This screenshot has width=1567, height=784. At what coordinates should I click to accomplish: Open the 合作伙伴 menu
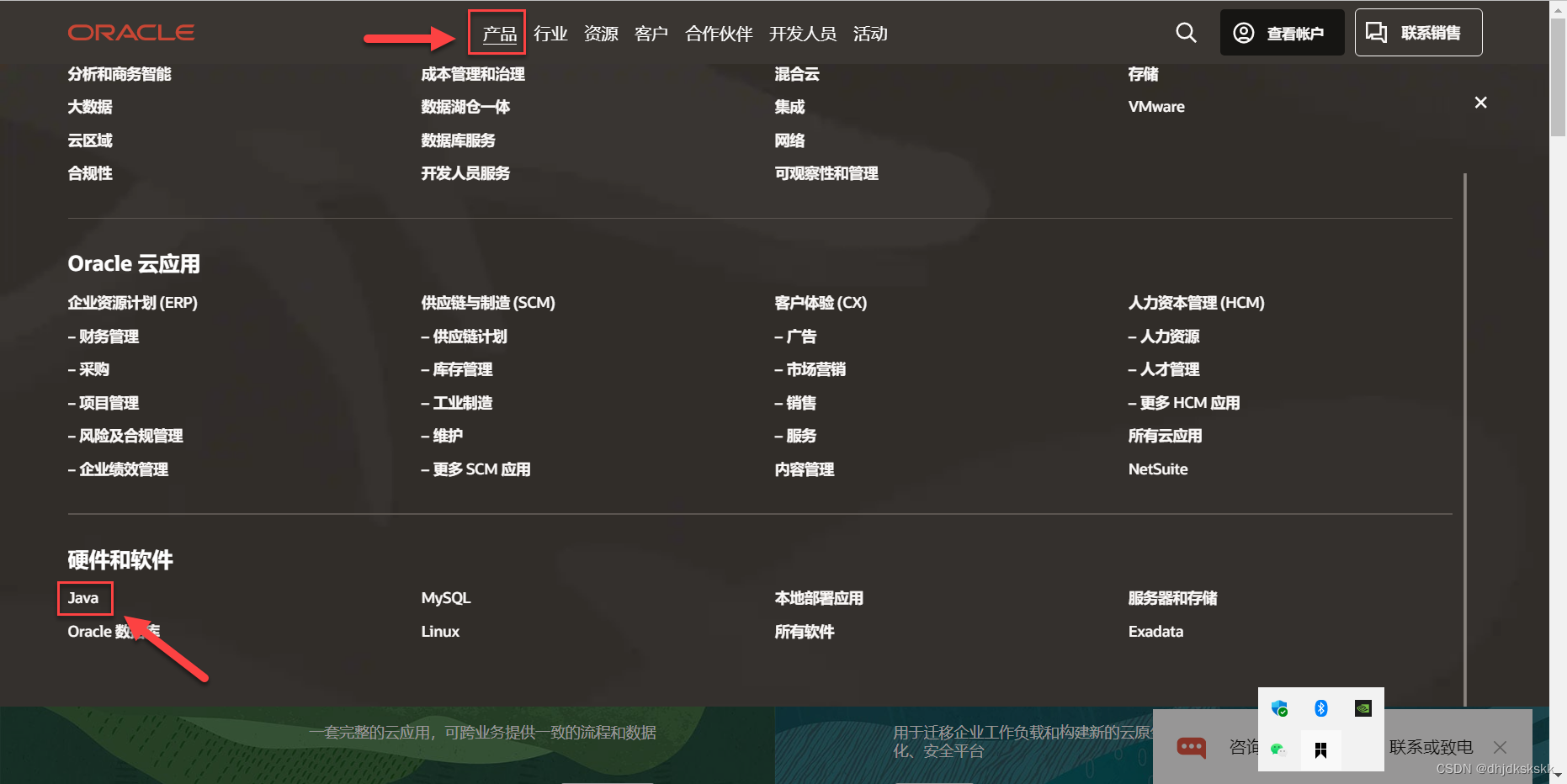point(719,34)
